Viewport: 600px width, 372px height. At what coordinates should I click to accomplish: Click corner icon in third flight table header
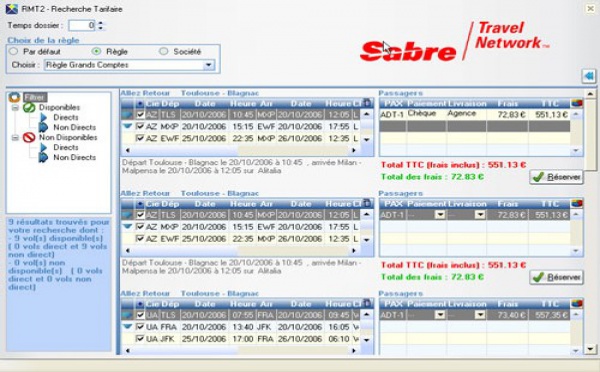pyautogui.click(x=367, y=303)
